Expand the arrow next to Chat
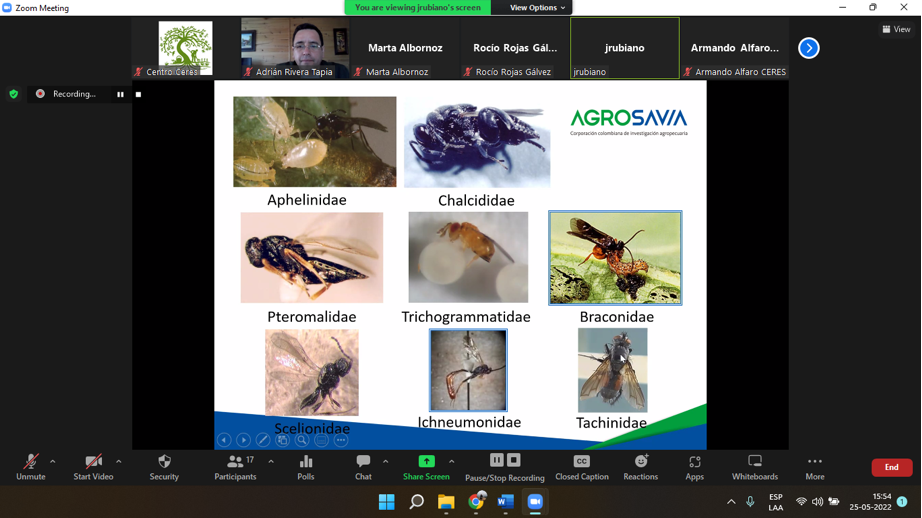This screenshot has height=518, width=922. point(386,462)
